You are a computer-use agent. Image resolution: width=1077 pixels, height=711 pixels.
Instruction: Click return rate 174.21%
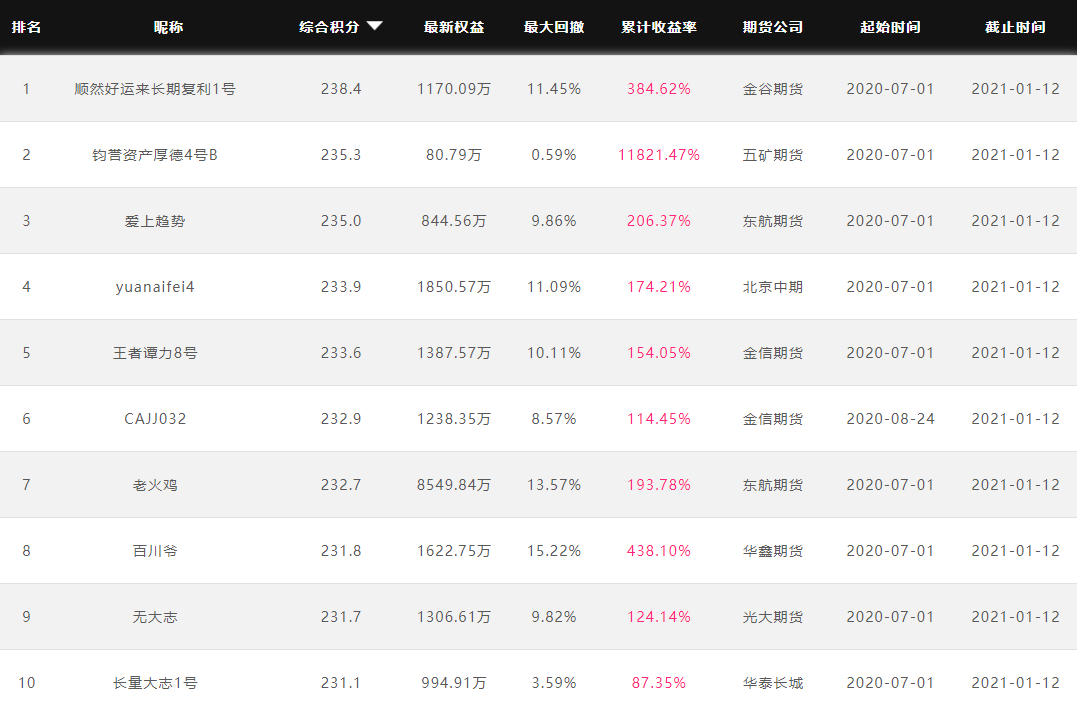click(x=659, y=286)
